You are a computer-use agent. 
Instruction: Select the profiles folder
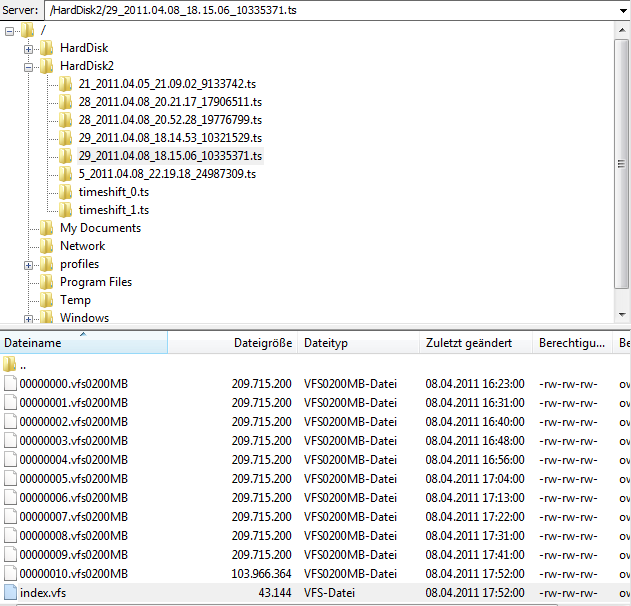pyautogui.click(x=80, y=264)
